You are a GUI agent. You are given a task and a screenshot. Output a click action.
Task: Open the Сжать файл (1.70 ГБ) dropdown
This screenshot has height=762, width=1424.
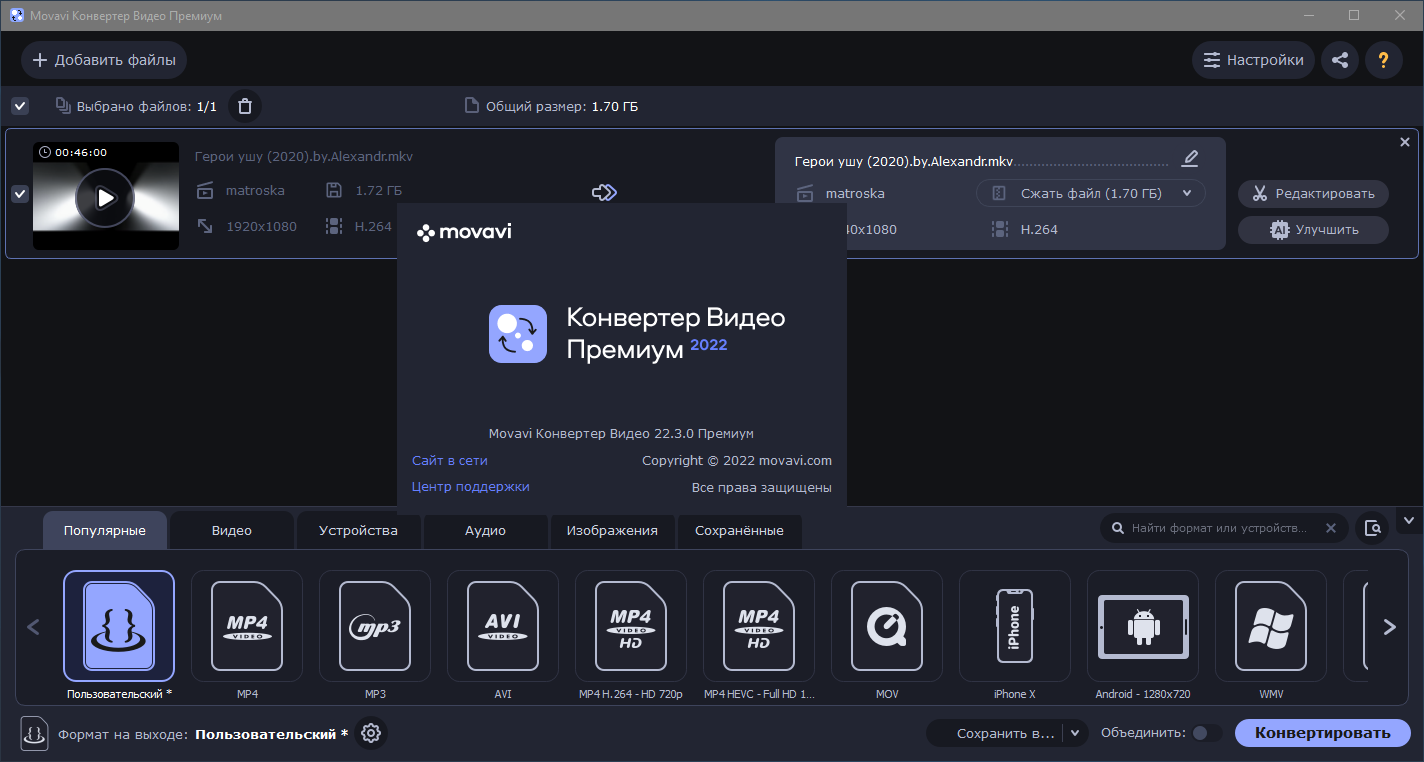click(1091, 193)
